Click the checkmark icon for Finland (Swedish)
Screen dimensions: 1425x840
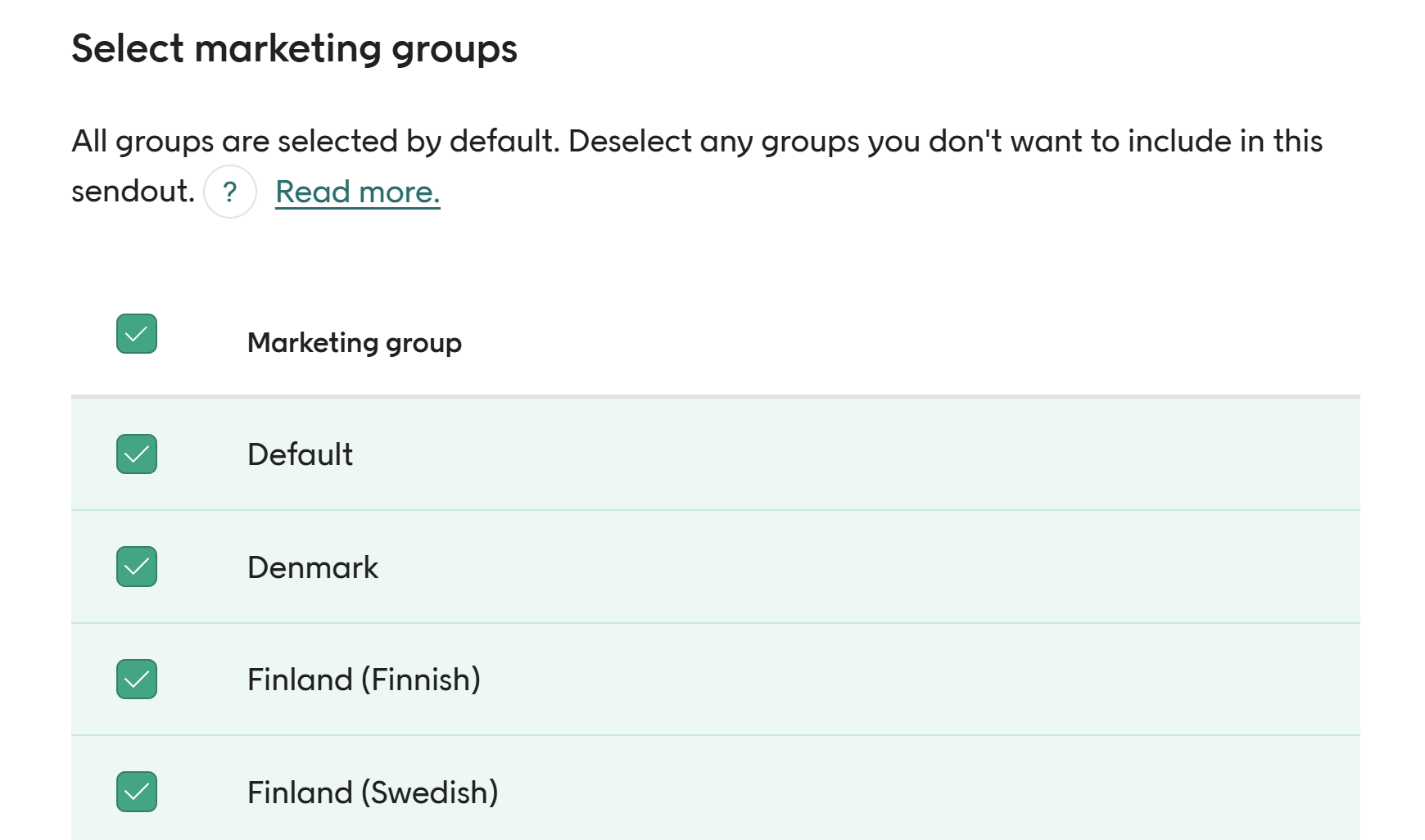tap(136, 792)
